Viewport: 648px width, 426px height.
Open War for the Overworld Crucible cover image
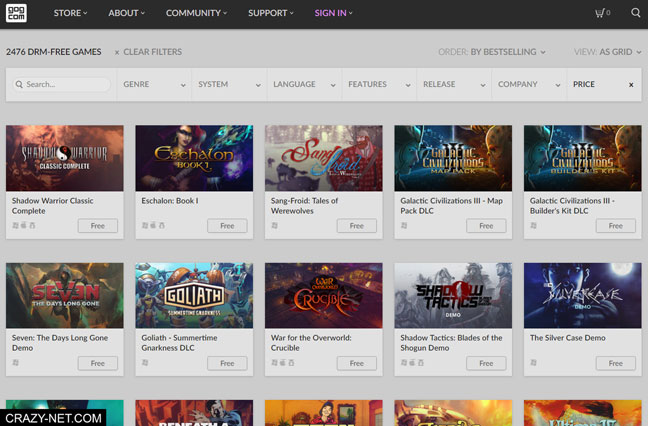tap(324, 295)
